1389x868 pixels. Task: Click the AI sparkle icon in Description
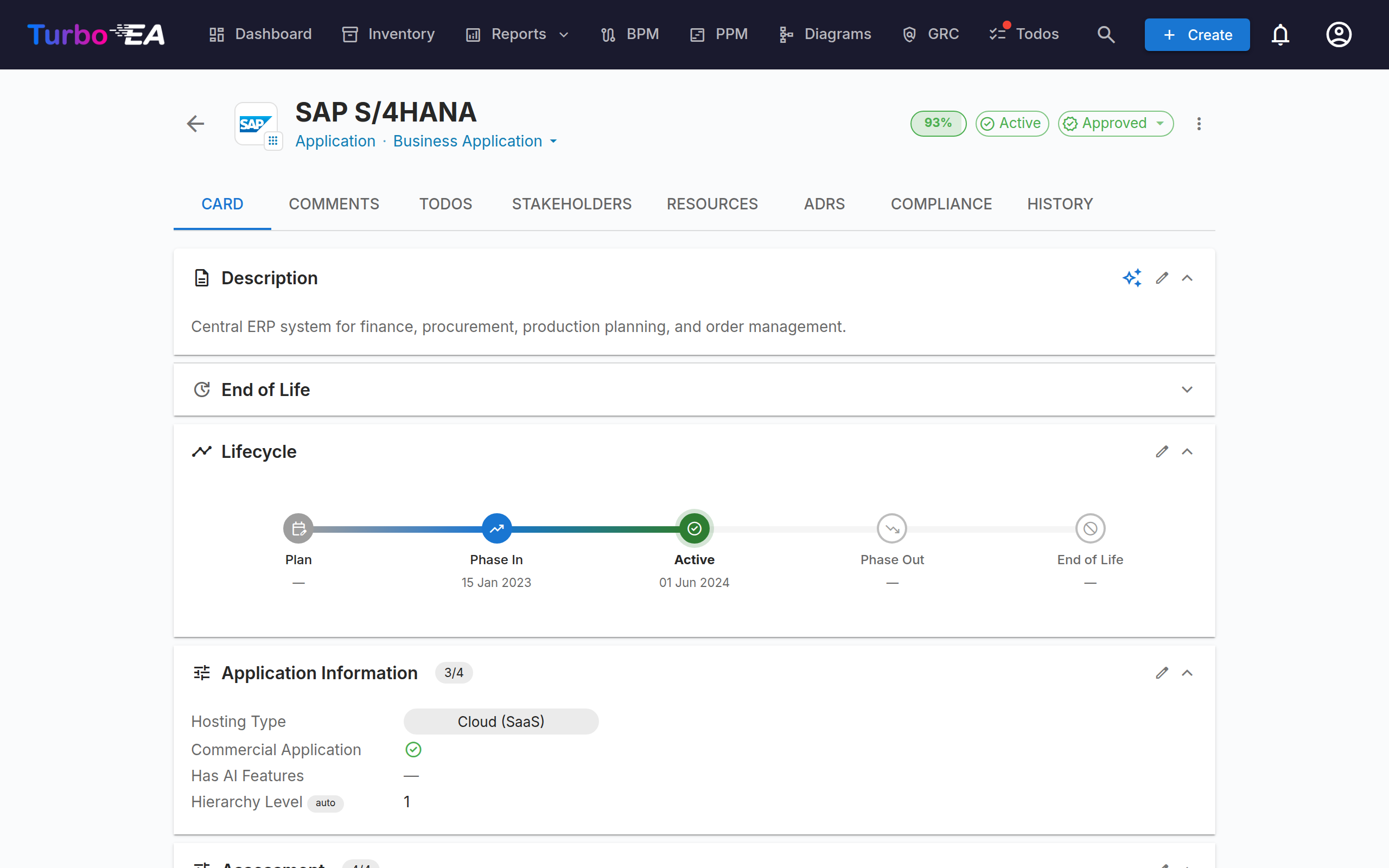[1132, 278]
